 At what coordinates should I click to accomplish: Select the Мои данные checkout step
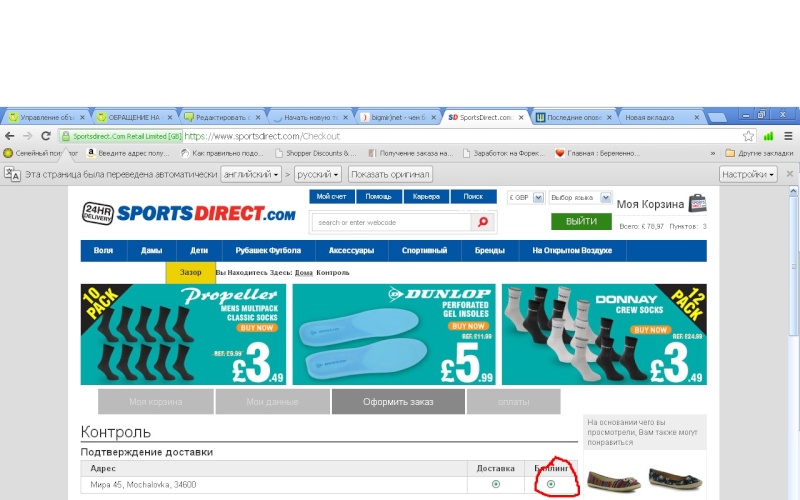point(272,402)
